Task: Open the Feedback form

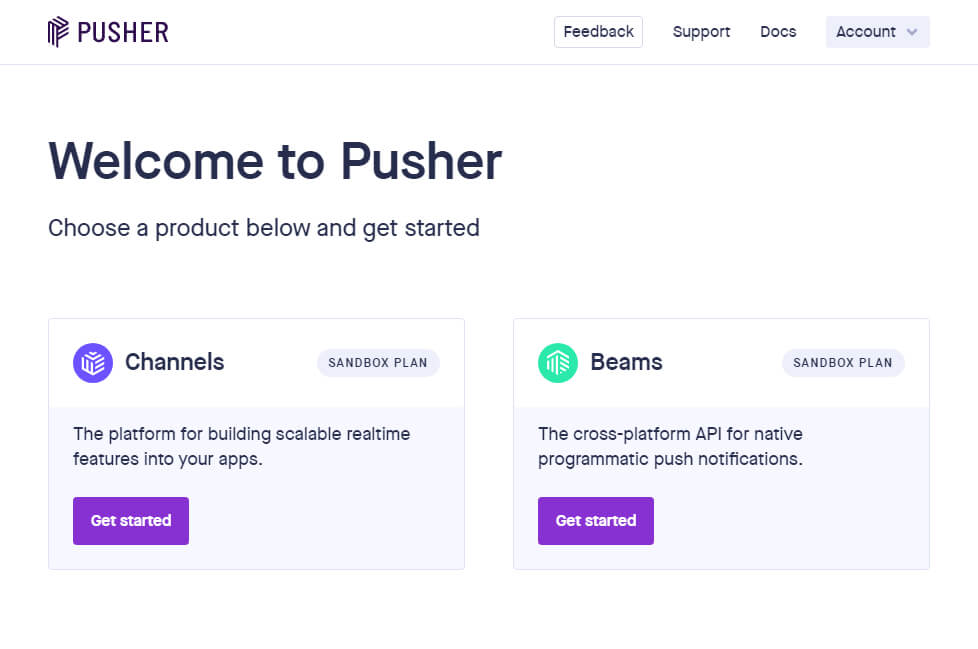Action: tap(598, 32)
